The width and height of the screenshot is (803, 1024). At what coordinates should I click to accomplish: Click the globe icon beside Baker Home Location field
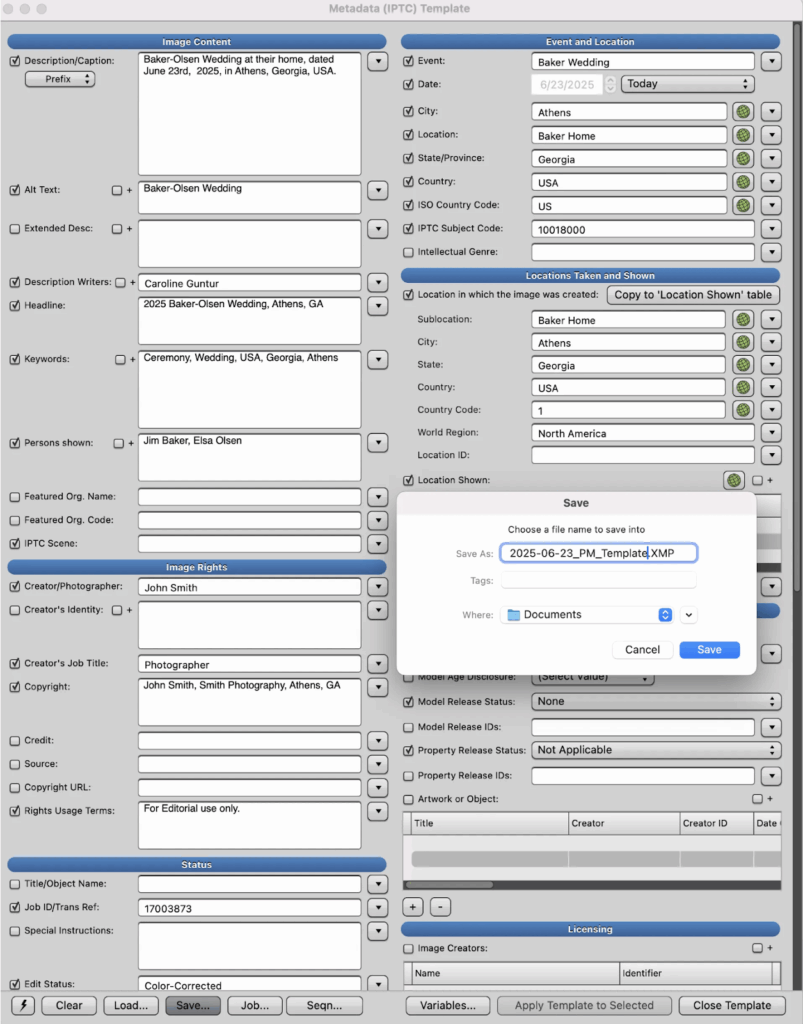(x=743, y=135)
